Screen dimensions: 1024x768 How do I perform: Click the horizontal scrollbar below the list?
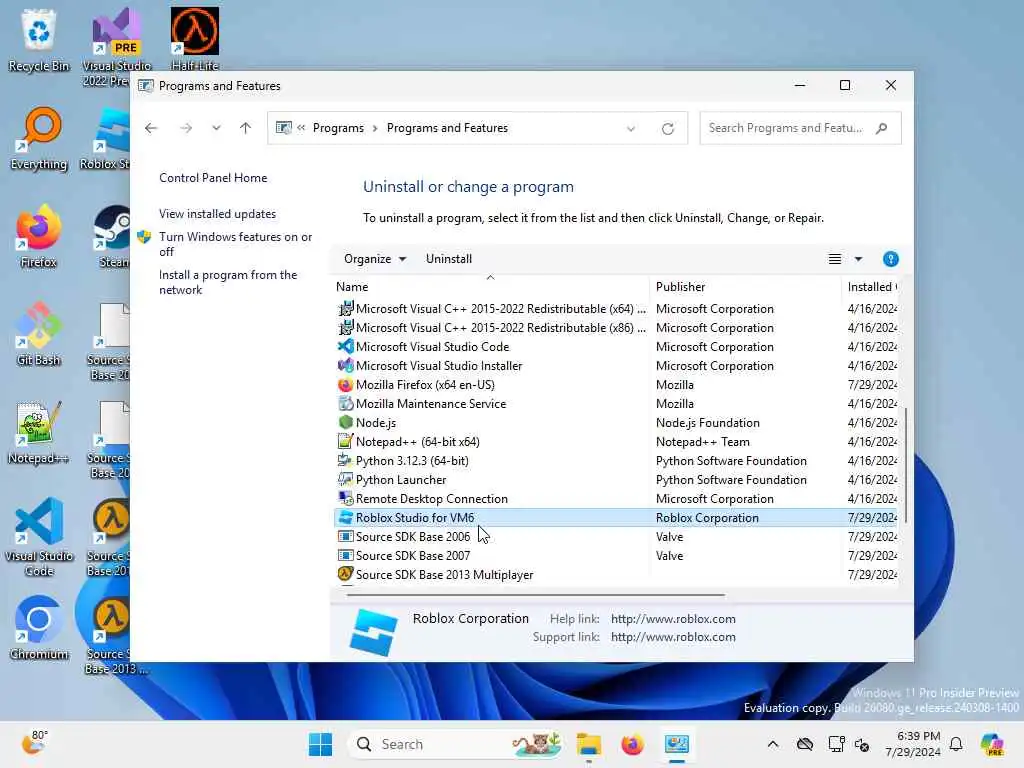tap(536, 595)
